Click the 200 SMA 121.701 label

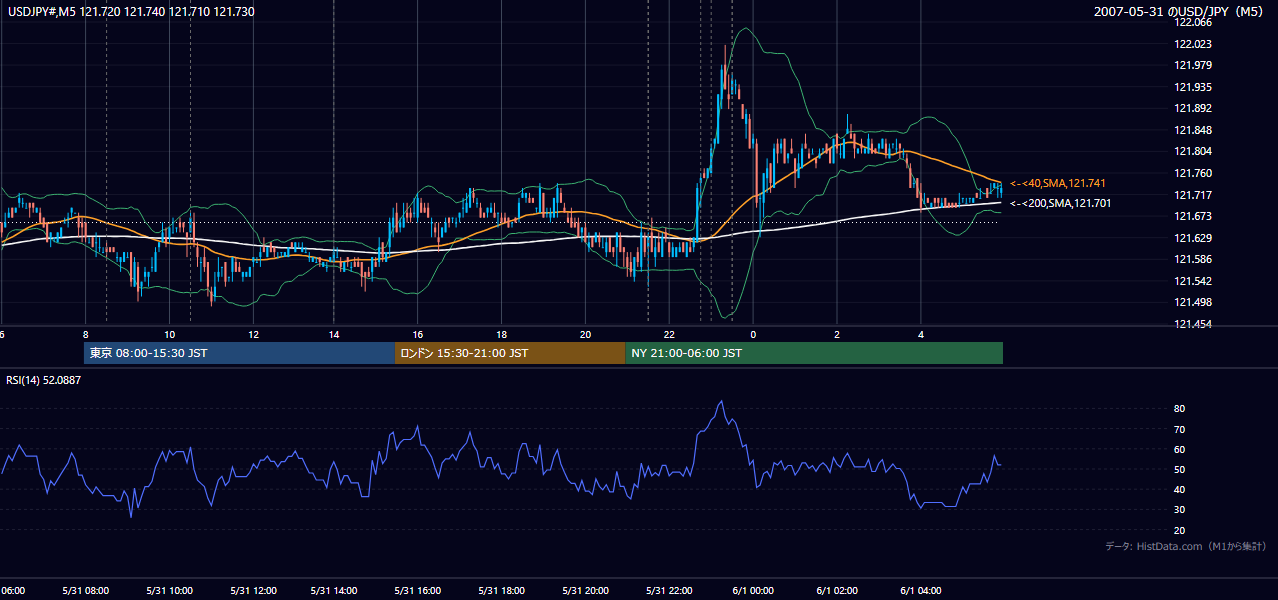[x=1060, y=203]
